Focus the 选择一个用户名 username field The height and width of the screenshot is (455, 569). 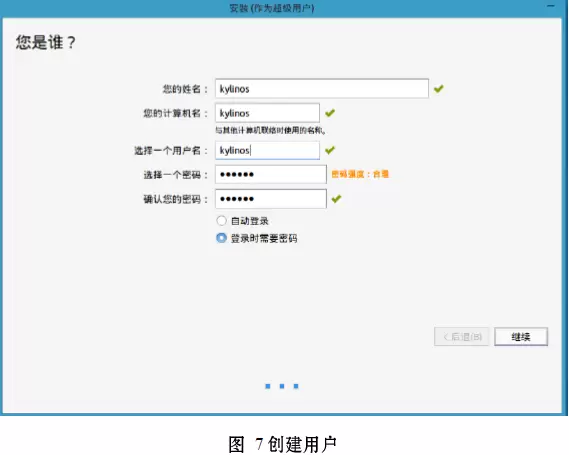pyautogui.click(x=267, y=150)
